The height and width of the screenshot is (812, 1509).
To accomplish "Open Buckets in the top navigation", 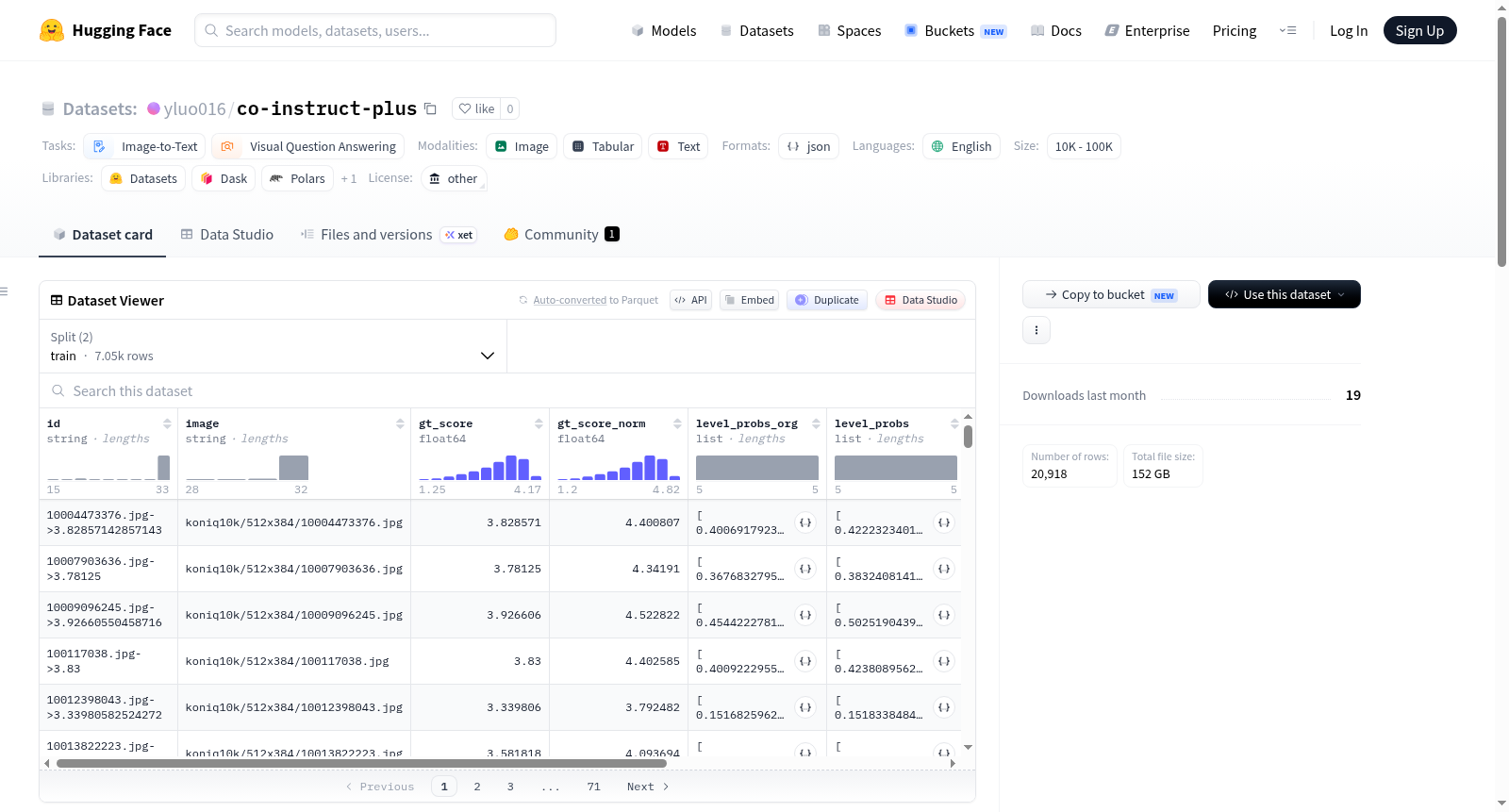I will 955,30.
